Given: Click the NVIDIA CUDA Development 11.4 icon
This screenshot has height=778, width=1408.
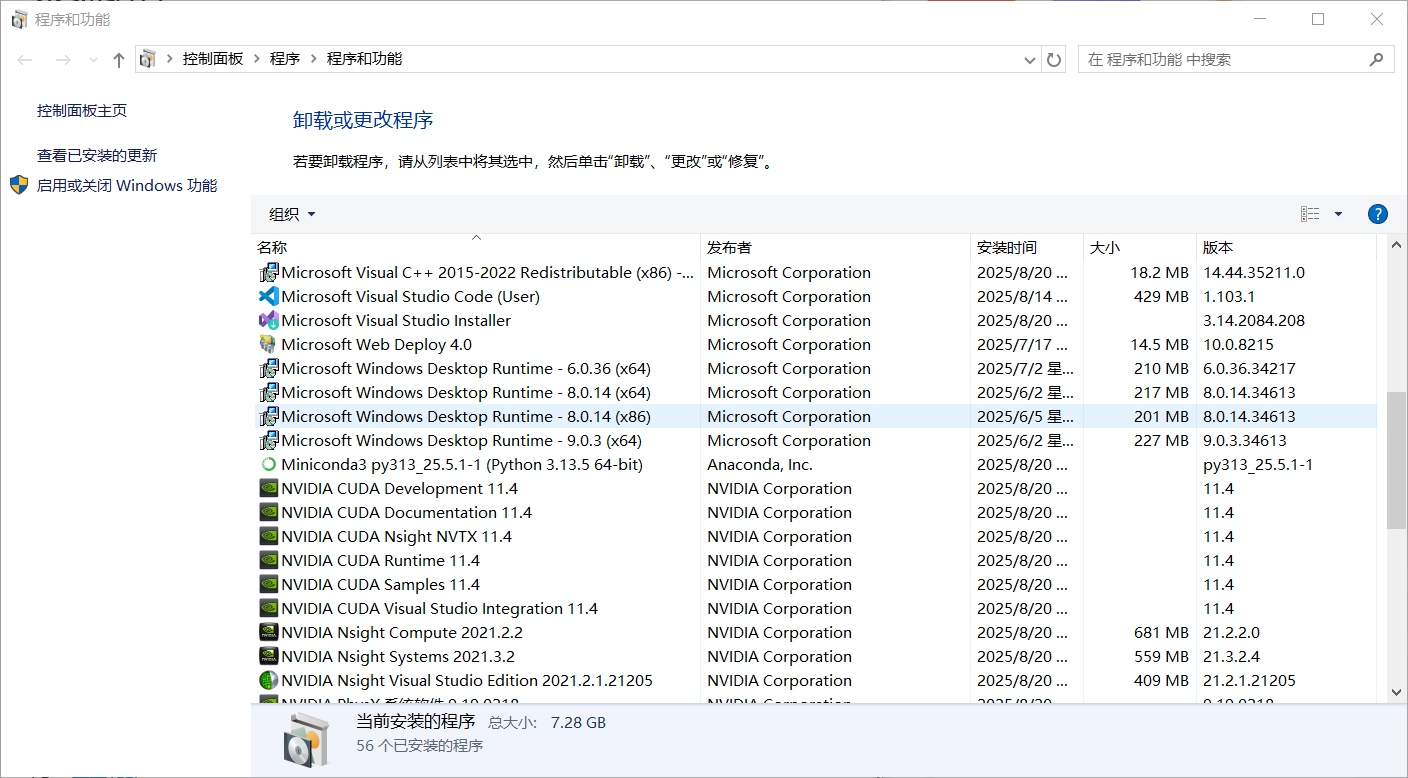Looking at the screenshot, I should [x=268, y=488].
